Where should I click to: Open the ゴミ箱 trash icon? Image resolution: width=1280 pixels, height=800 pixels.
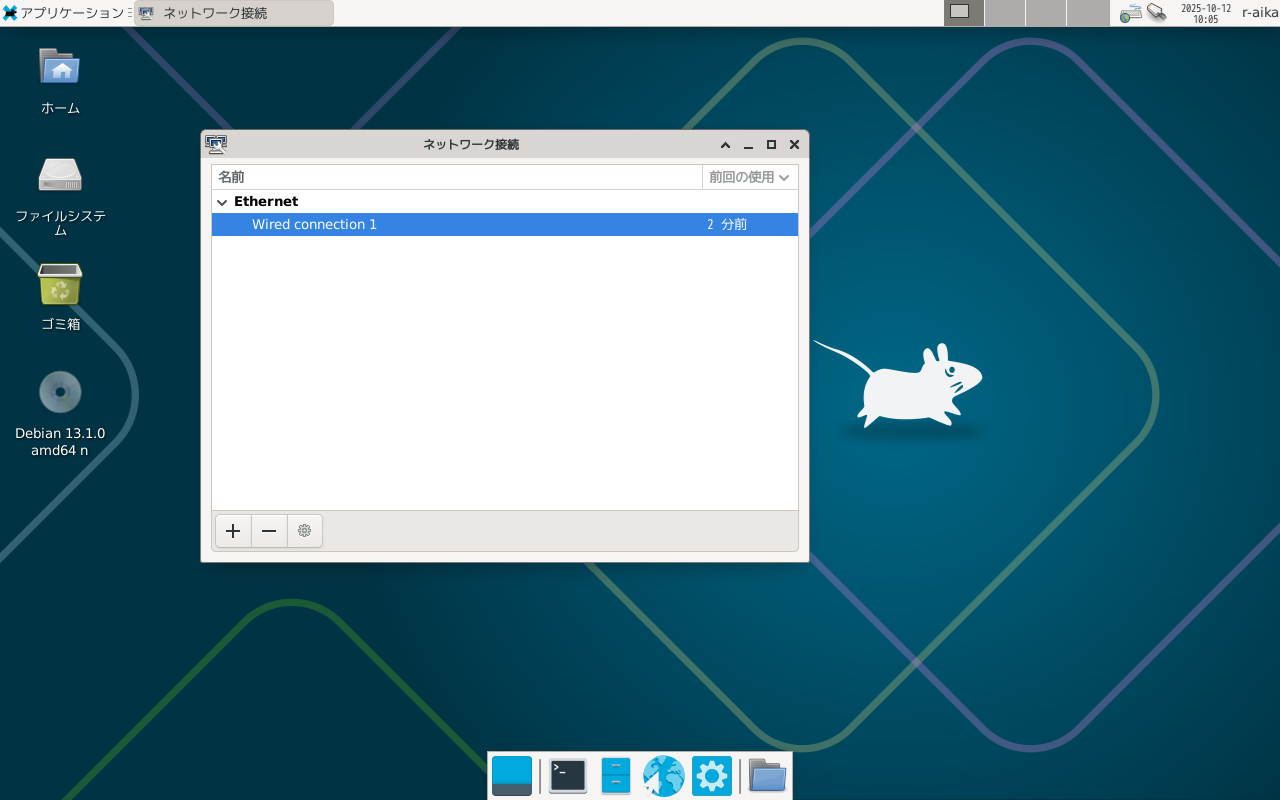pyautogui.click(x=60, y=285)
